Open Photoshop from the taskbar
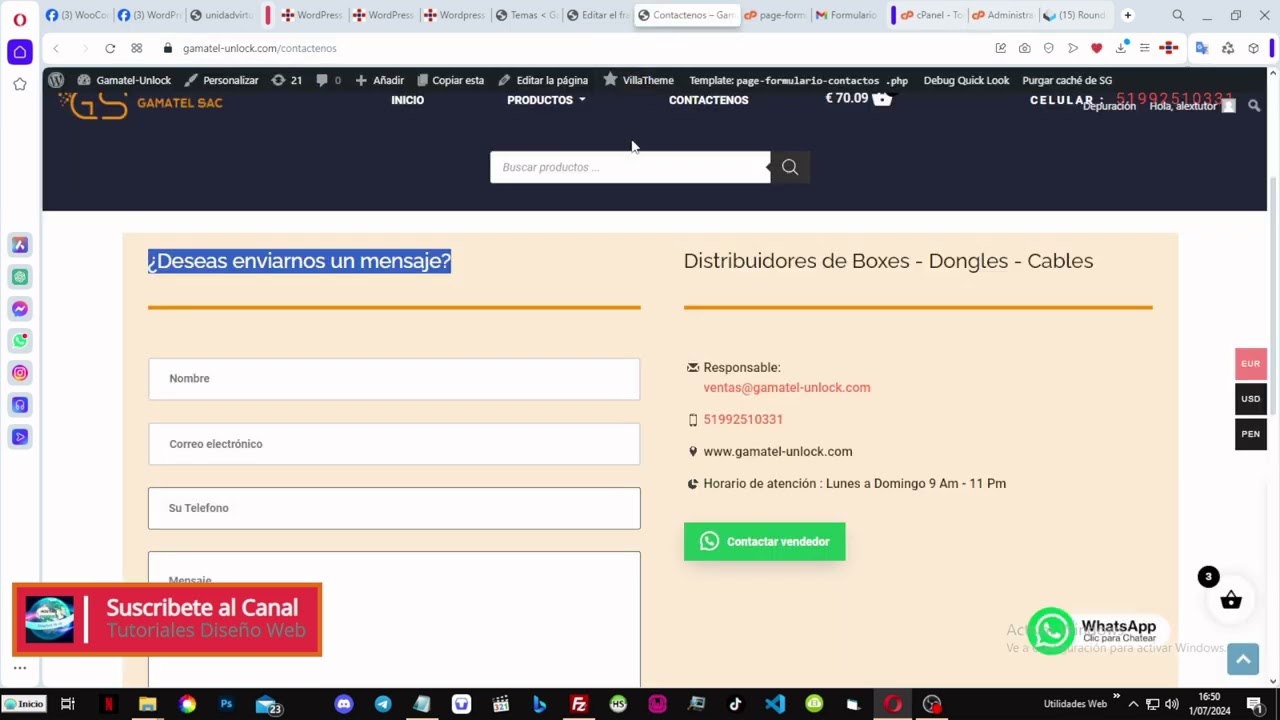This screenshot has width=1280, height=720. pyautogui.click(x=226, y=704)
